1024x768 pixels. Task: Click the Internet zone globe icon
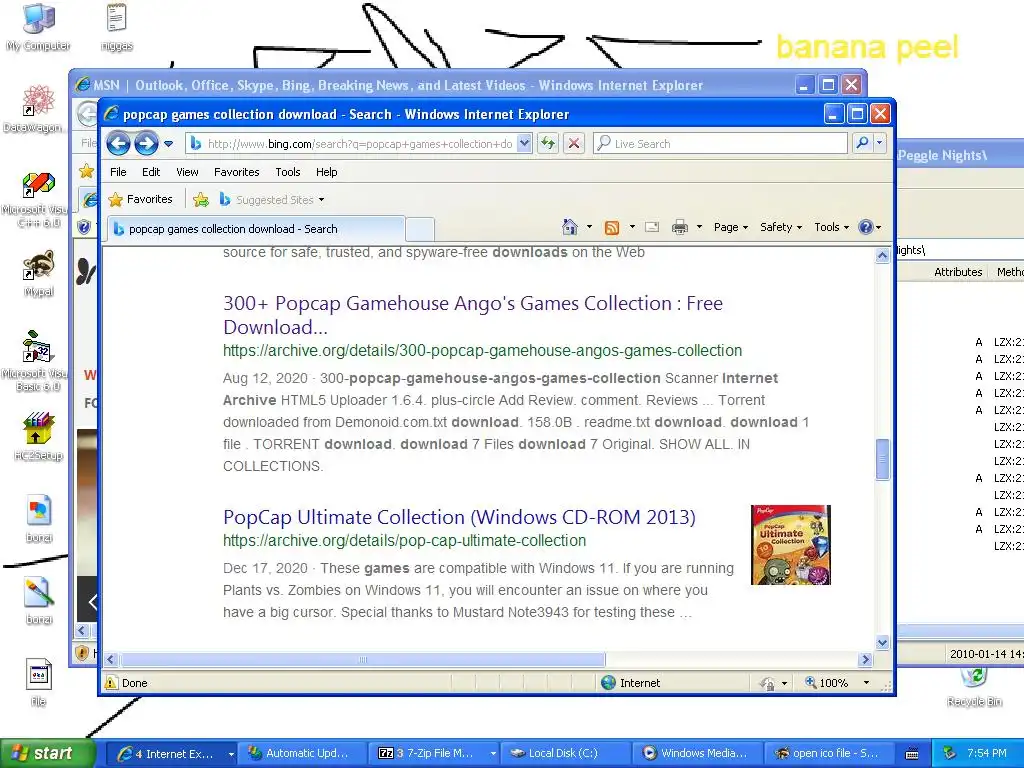click(608, 682)
